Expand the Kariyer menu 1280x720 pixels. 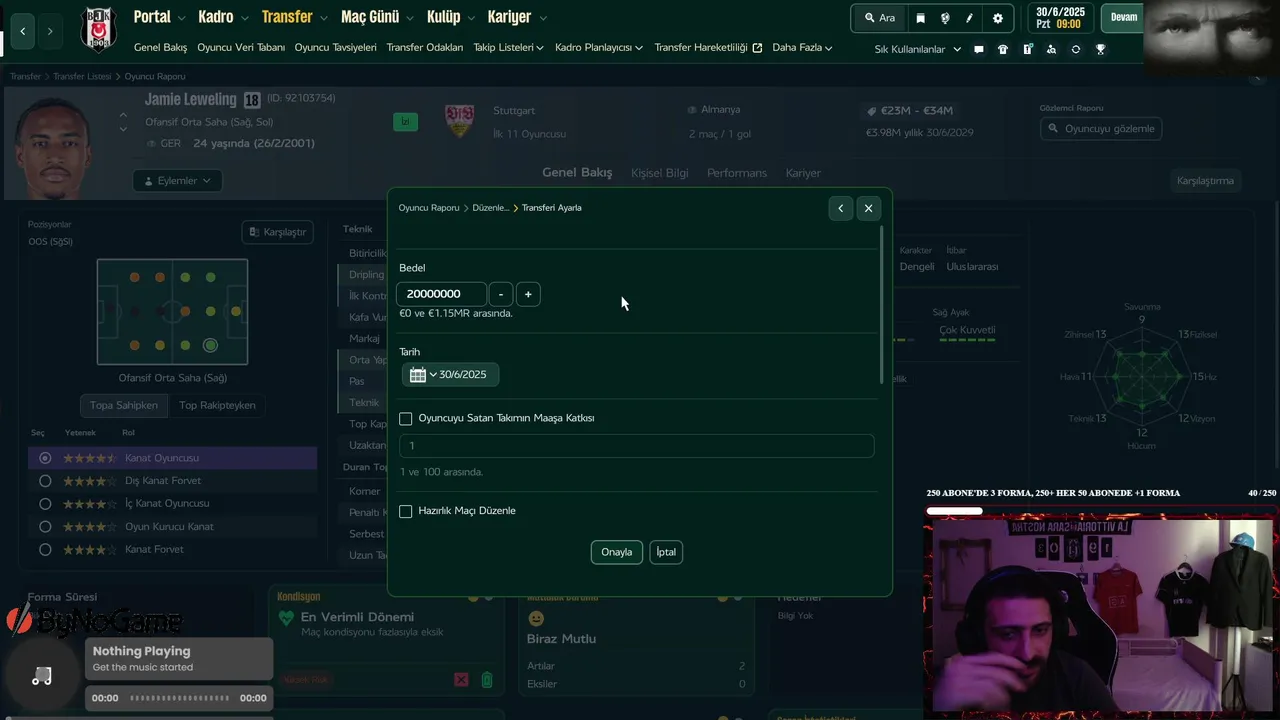(x=517, y=17)
